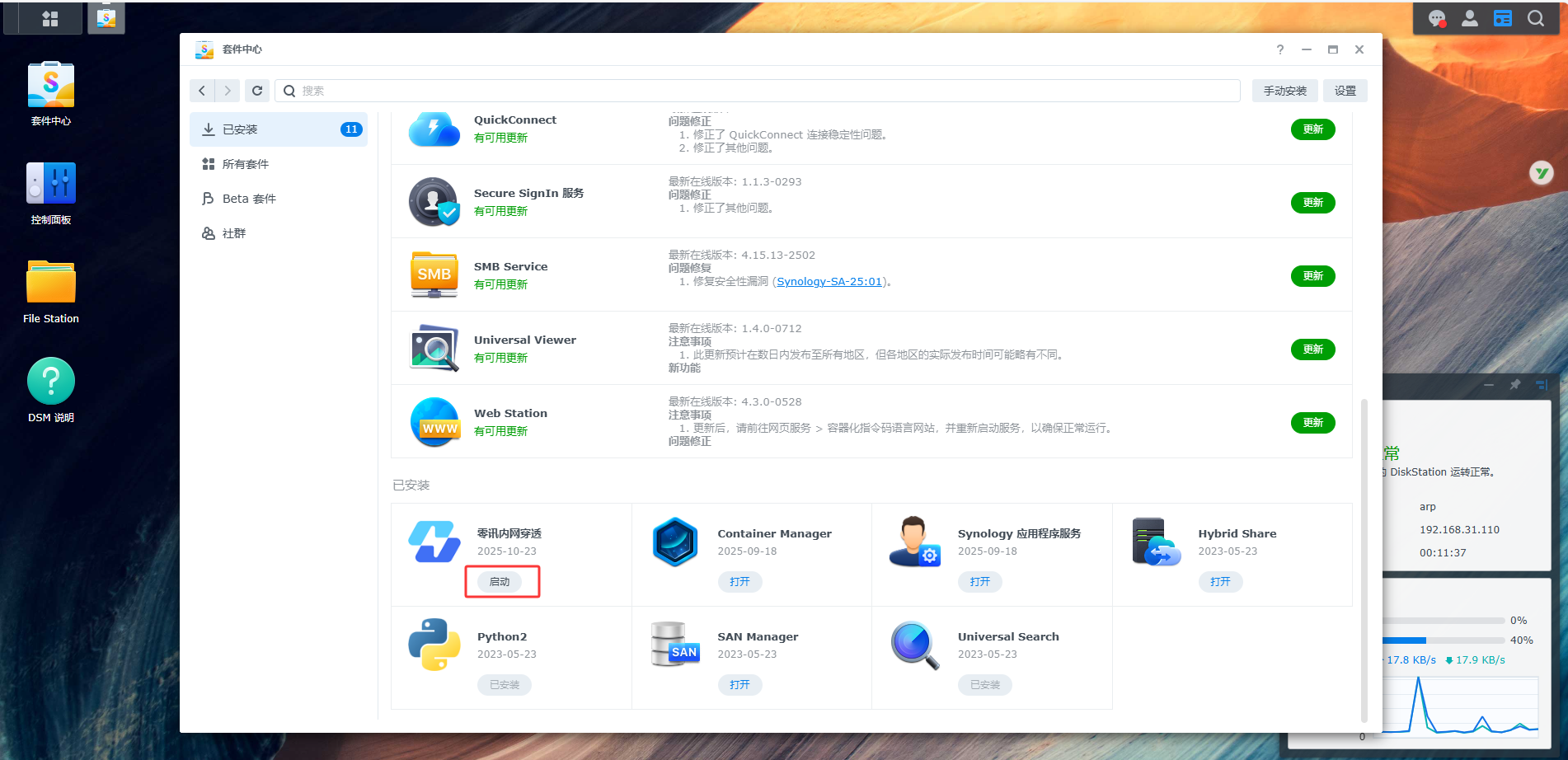The height and width of the screenshot is (760, 1568).
Task: Click the package list vertical scrollbar
Action: coord(1364,561)
